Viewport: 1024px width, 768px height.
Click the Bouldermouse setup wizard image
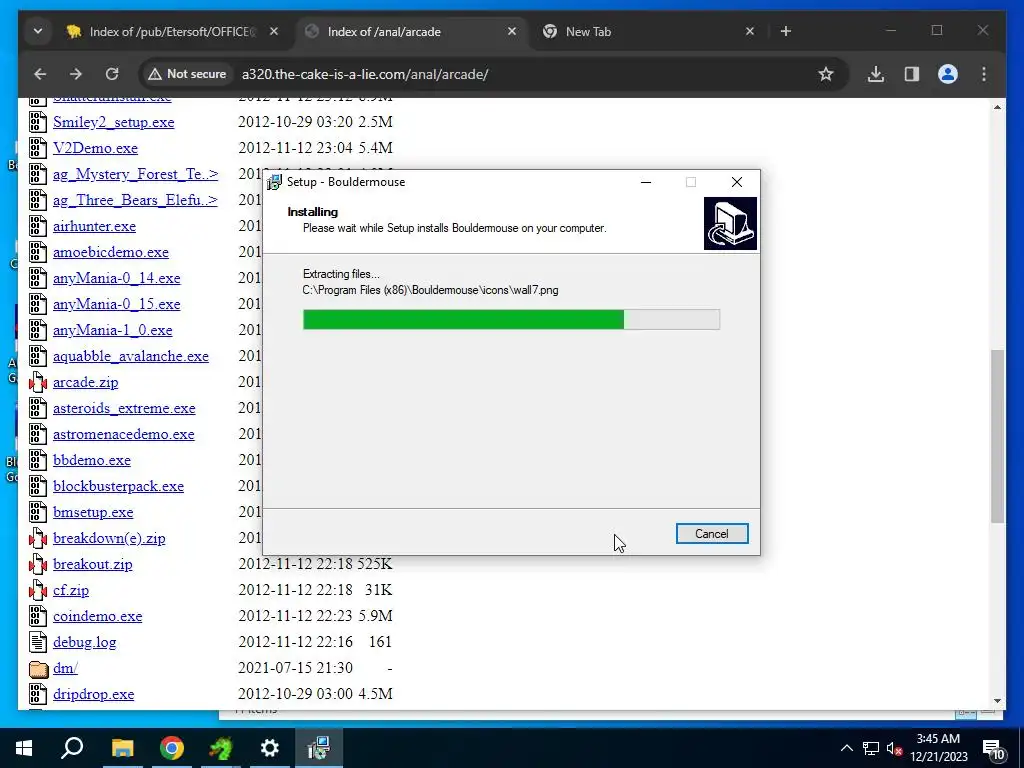click(730, 223)
